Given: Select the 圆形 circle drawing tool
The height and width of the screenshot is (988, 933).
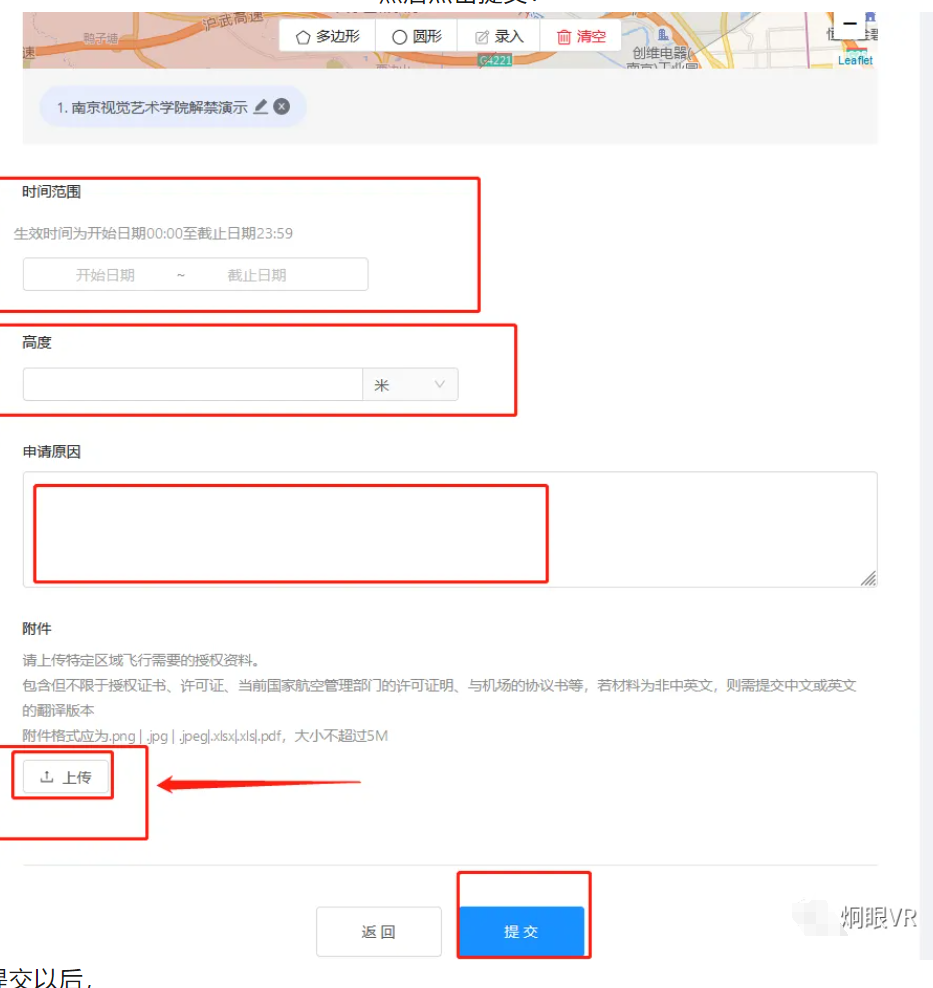Looking at the screenshot, I should 416,36.
